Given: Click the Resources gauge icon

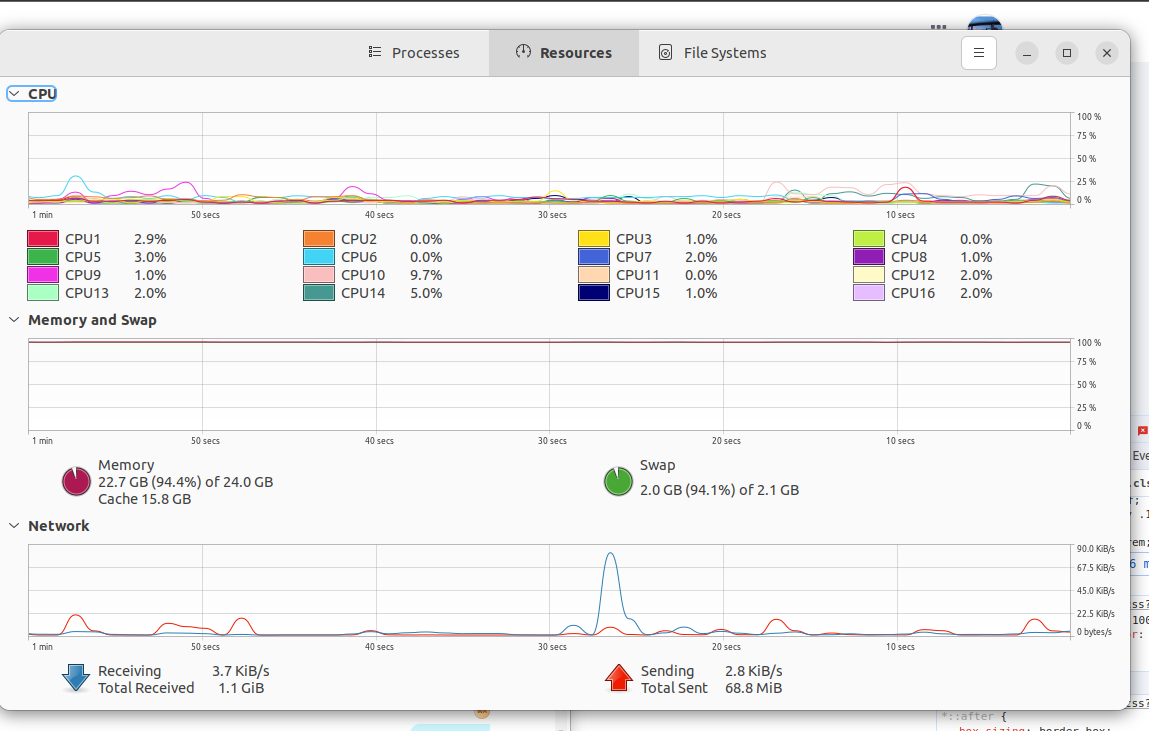Looking at the screenshot, I should pyautogui.click(x=523, y=51).
